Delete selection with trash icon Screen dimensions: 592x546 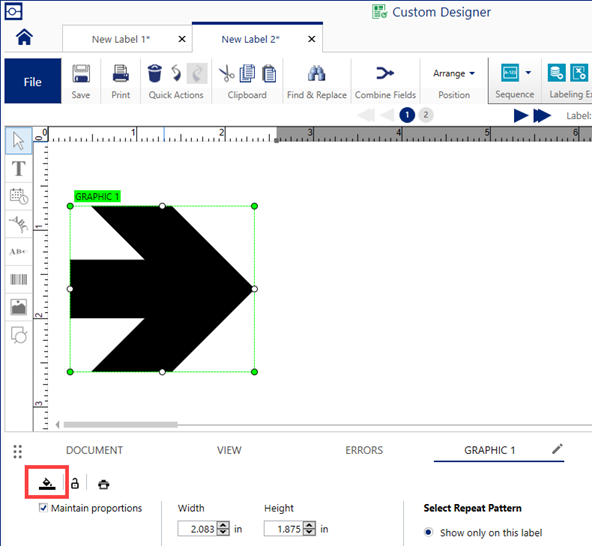[x=154, y=73]
